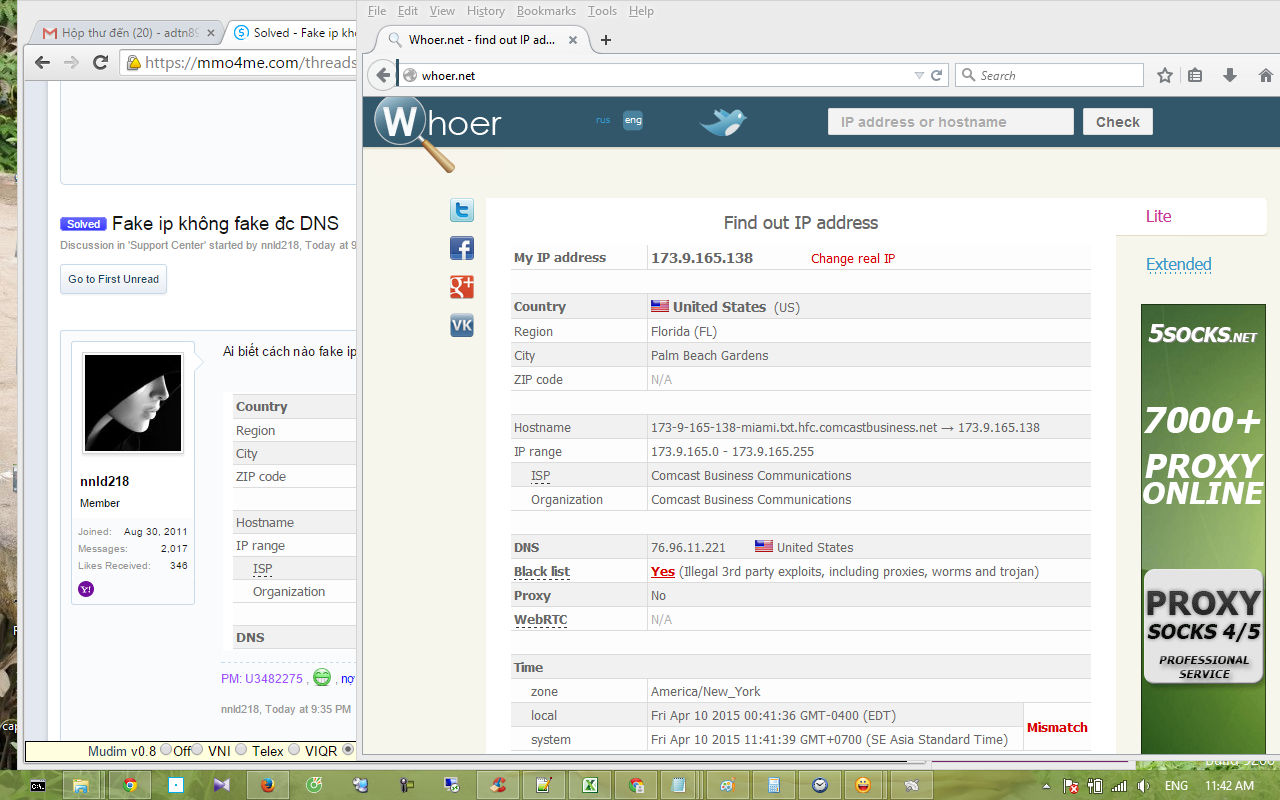Open a new Firefox tab
Viewport: 1280px width, 800px height.
coord(605,40)
